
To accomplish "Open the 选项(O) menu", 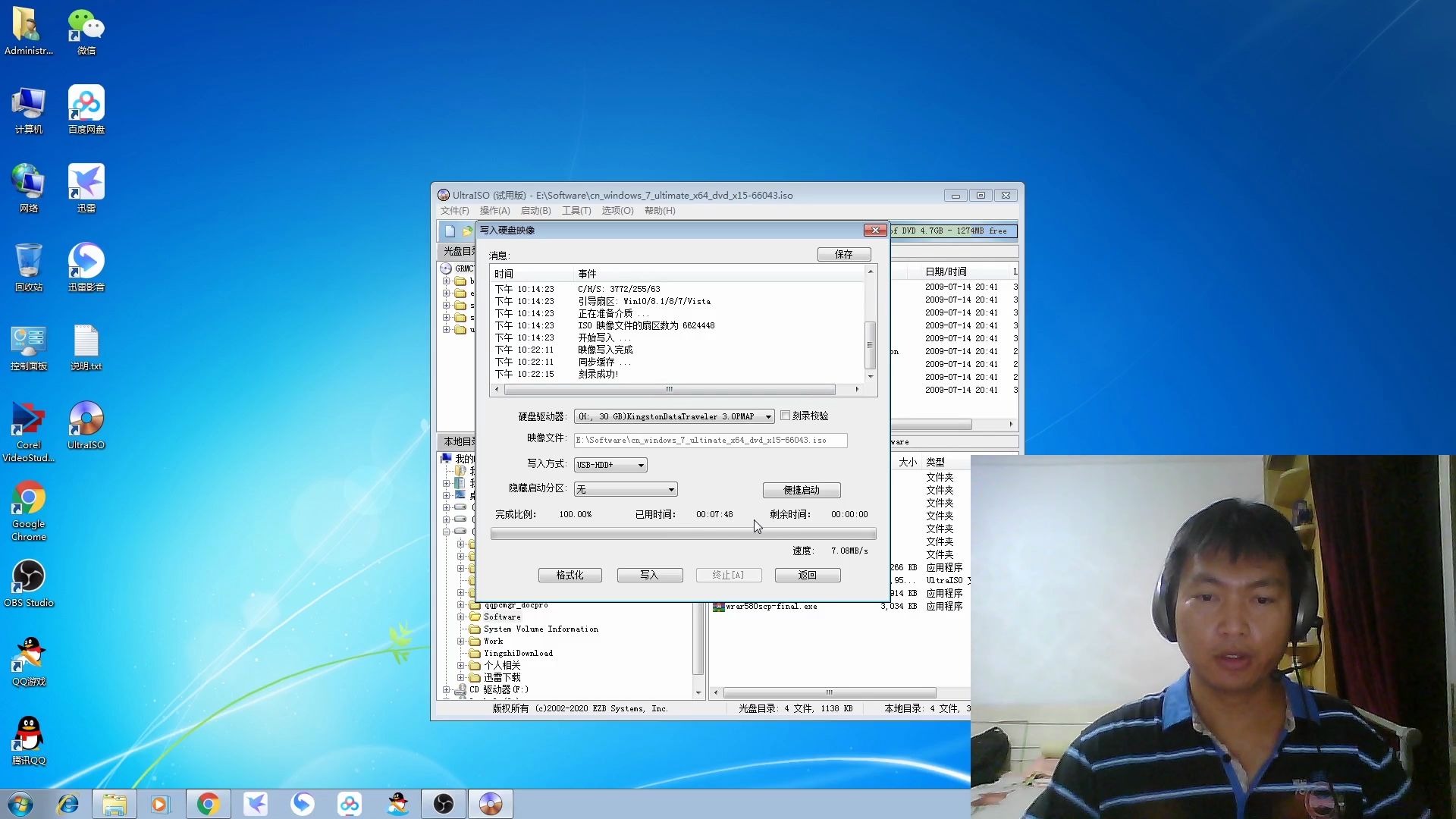I will (618, 211).
